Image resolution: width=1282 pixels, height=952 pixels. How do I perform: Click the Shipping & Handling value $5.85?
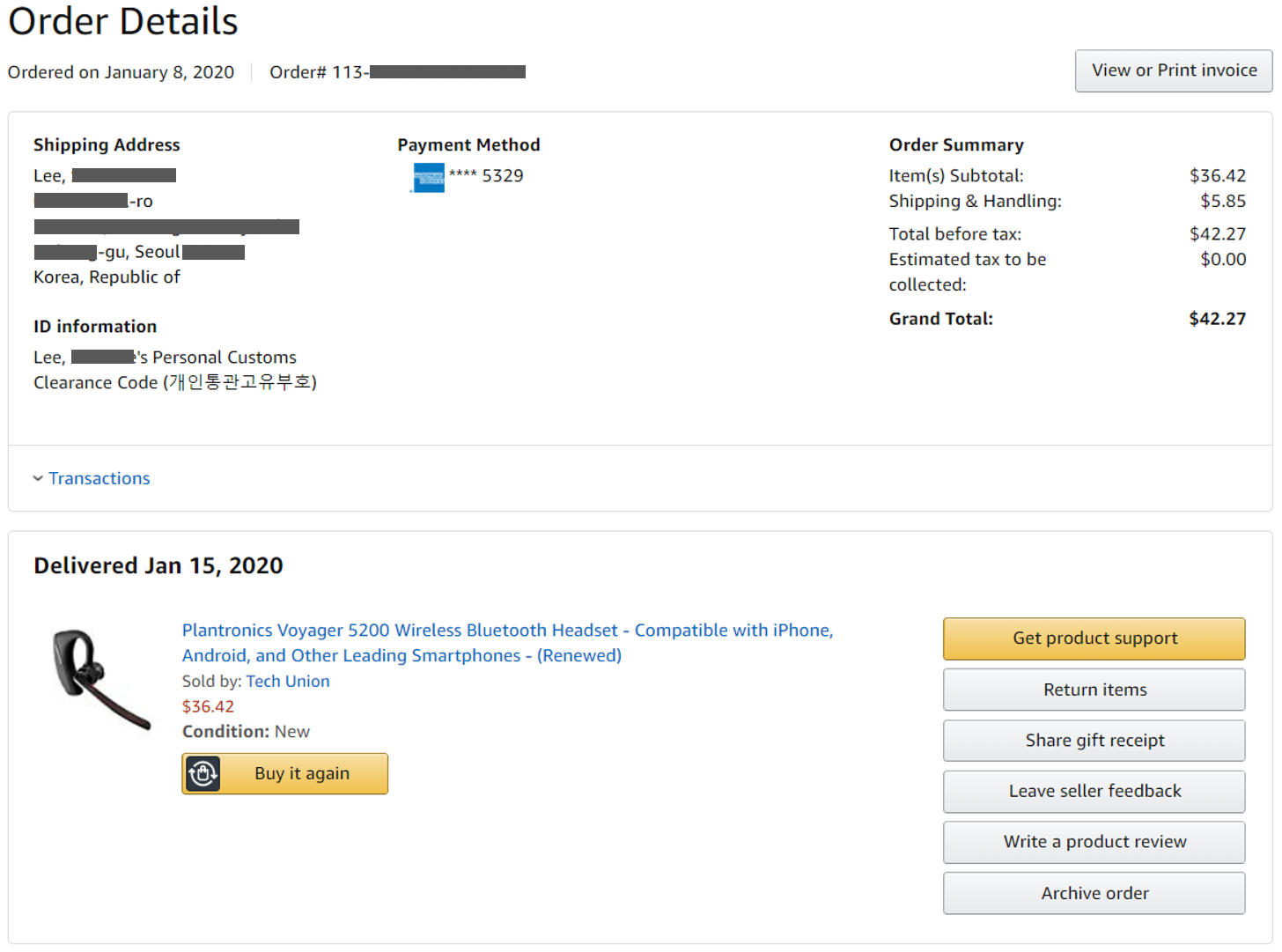coord(1223,201)
